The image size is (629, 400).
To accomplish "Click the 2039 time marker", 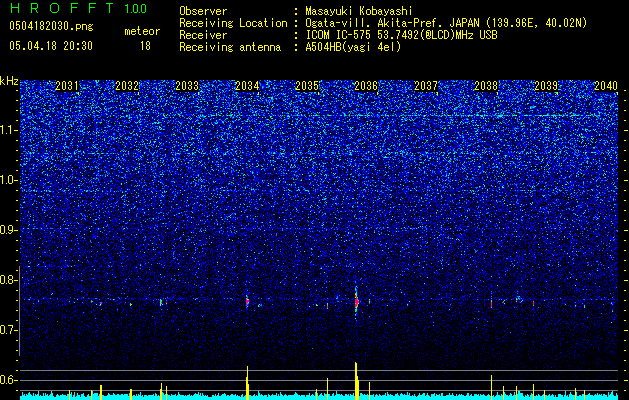I will (x=546, y=86).
